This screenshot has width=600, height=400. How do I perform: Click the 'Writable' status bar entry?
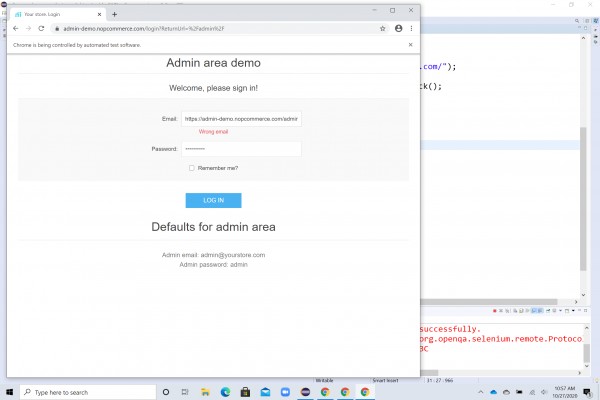tap(324, 380)
